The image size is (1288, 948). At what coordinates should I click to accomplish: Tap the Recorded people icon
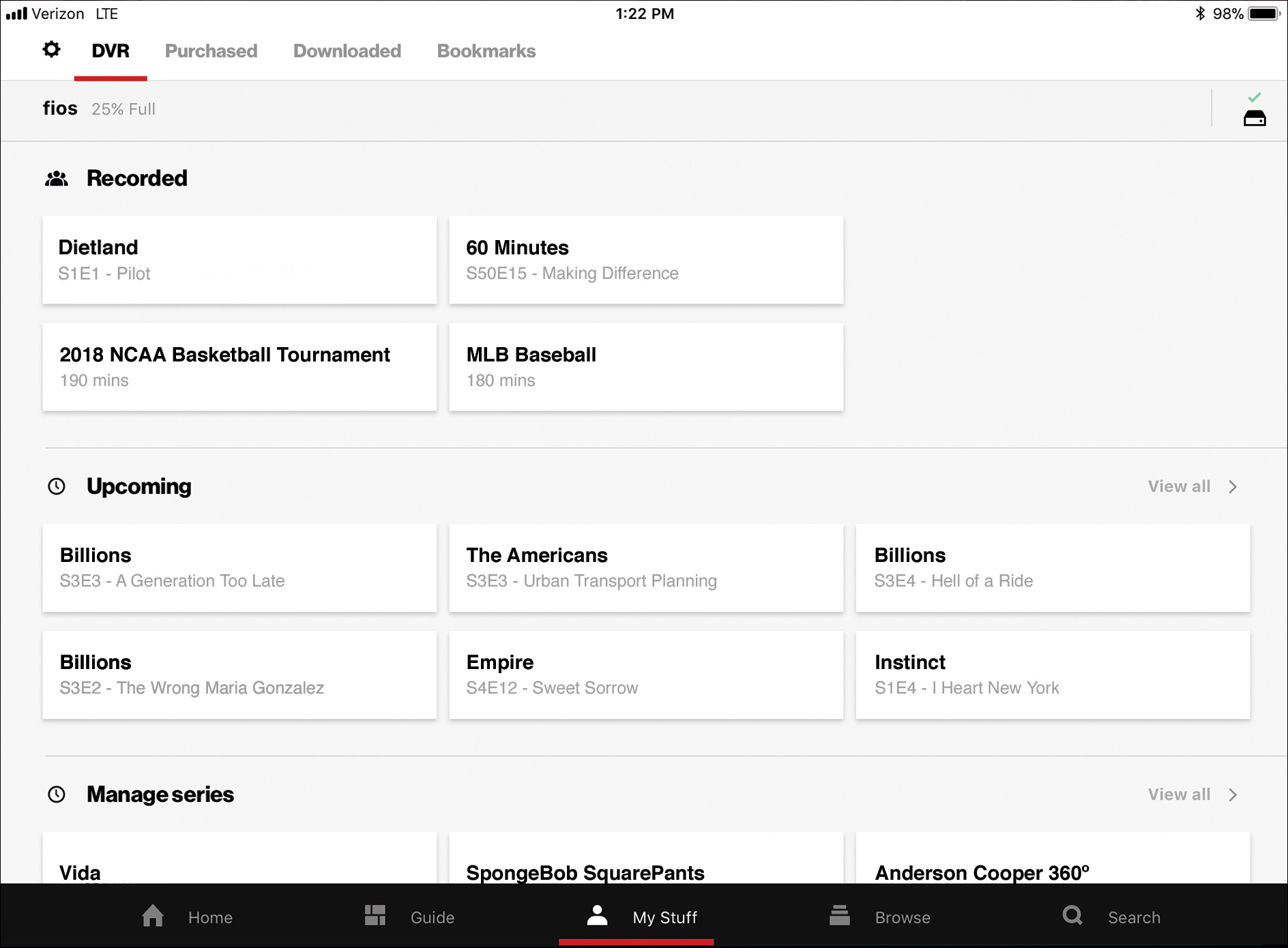[x=57, y=179]
